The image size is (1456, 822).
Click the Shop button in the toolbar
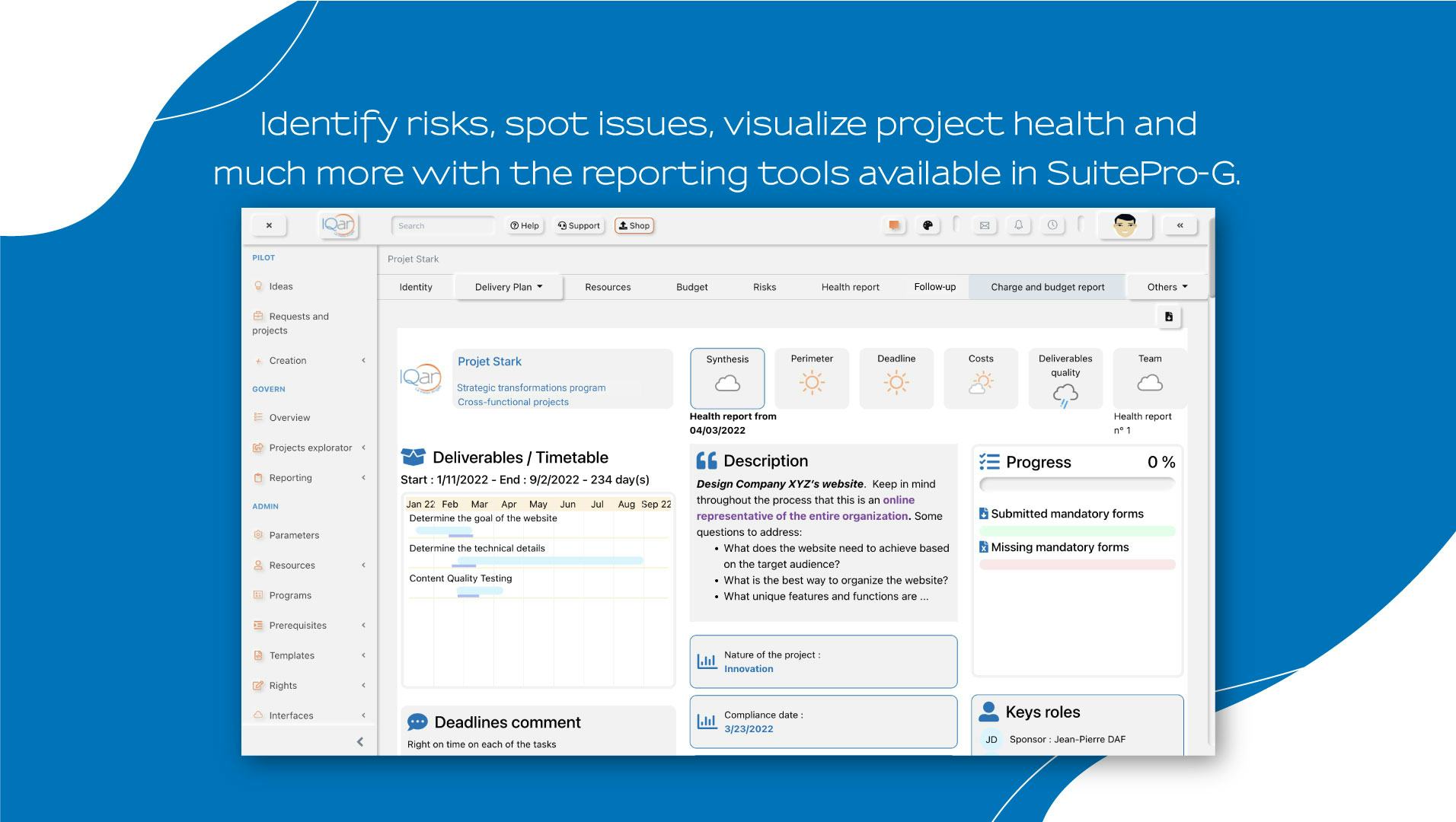pyautogui.click(x=634, y=225)
